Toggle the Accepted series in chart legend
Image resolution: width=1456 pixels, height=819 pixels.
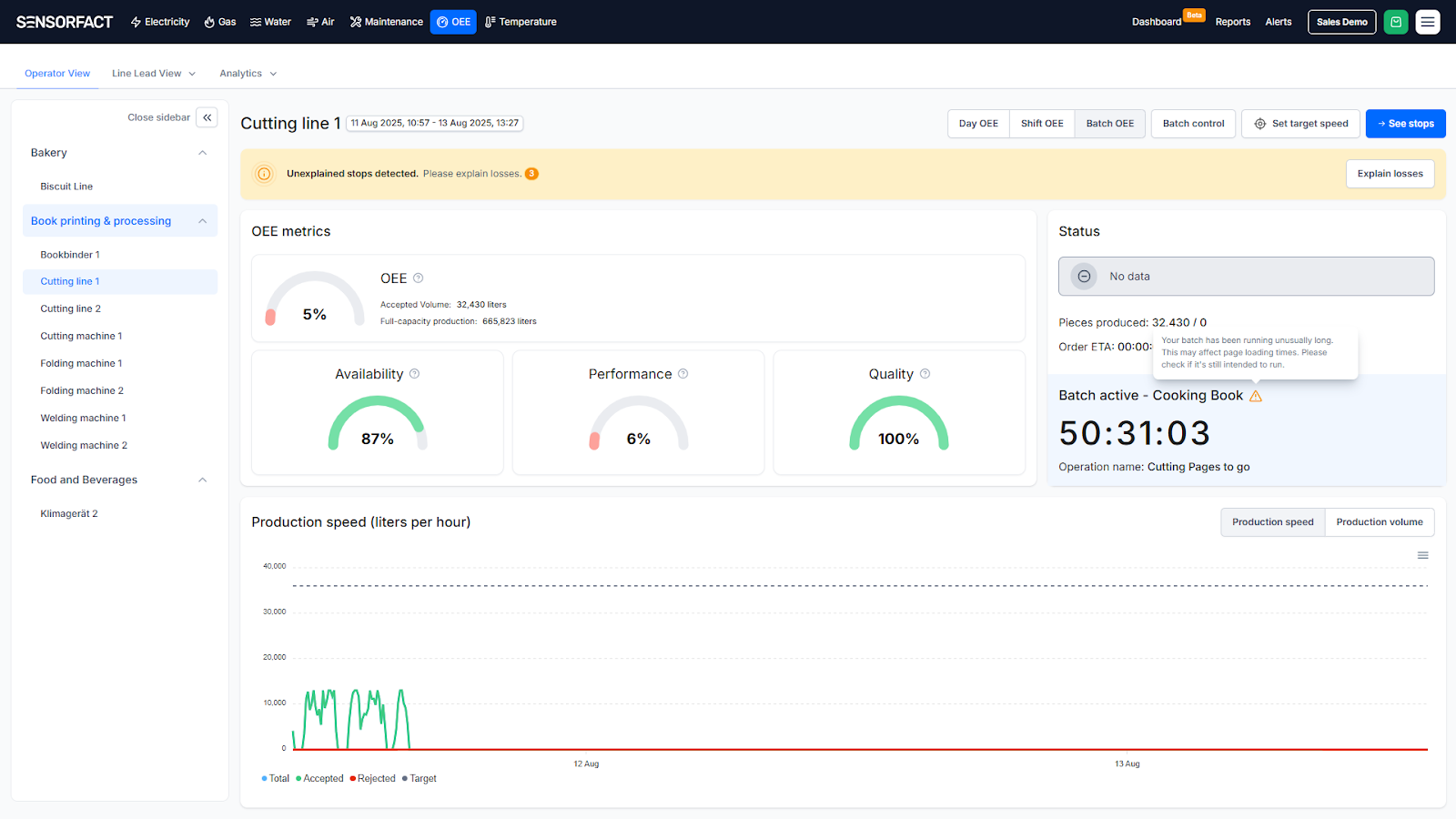[x=319, y=779]
